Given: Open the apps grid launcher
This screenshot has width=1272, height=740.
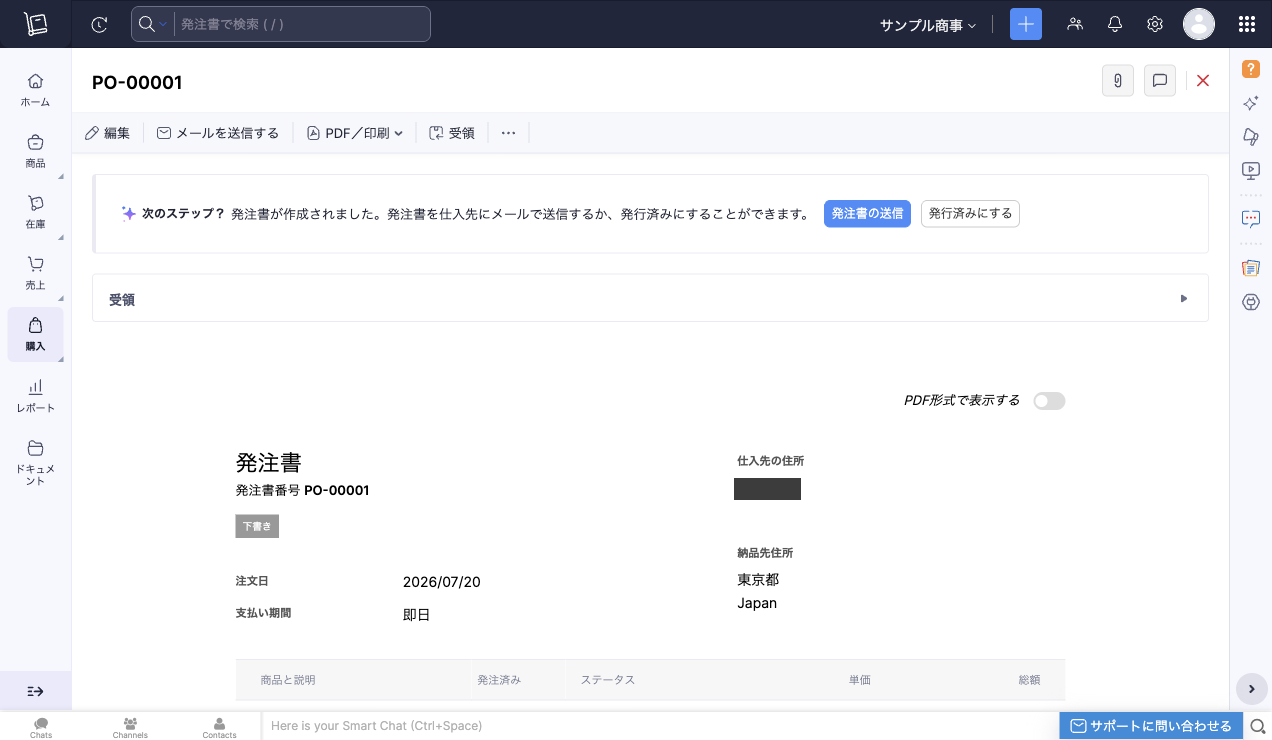Looking at the screenshot, I should pyautogui.click(x=1247, y=24).
